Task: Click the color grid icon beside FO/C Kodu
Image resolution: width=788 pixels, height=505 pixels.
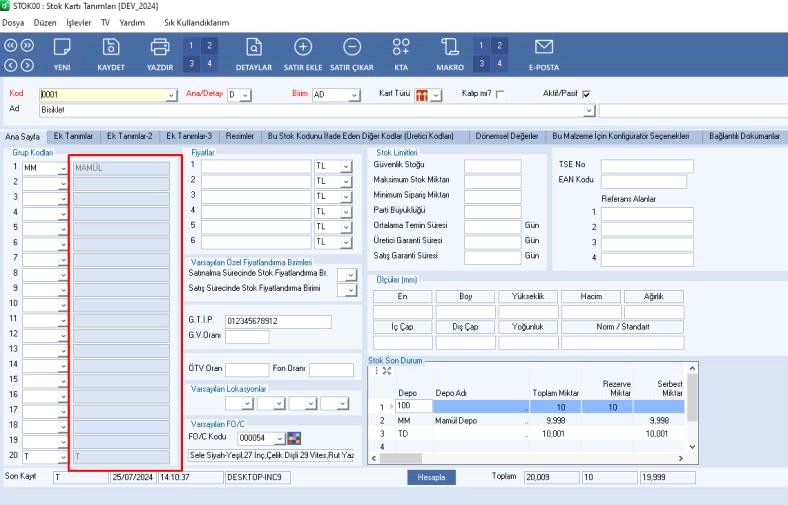Action: click(294, 438)
